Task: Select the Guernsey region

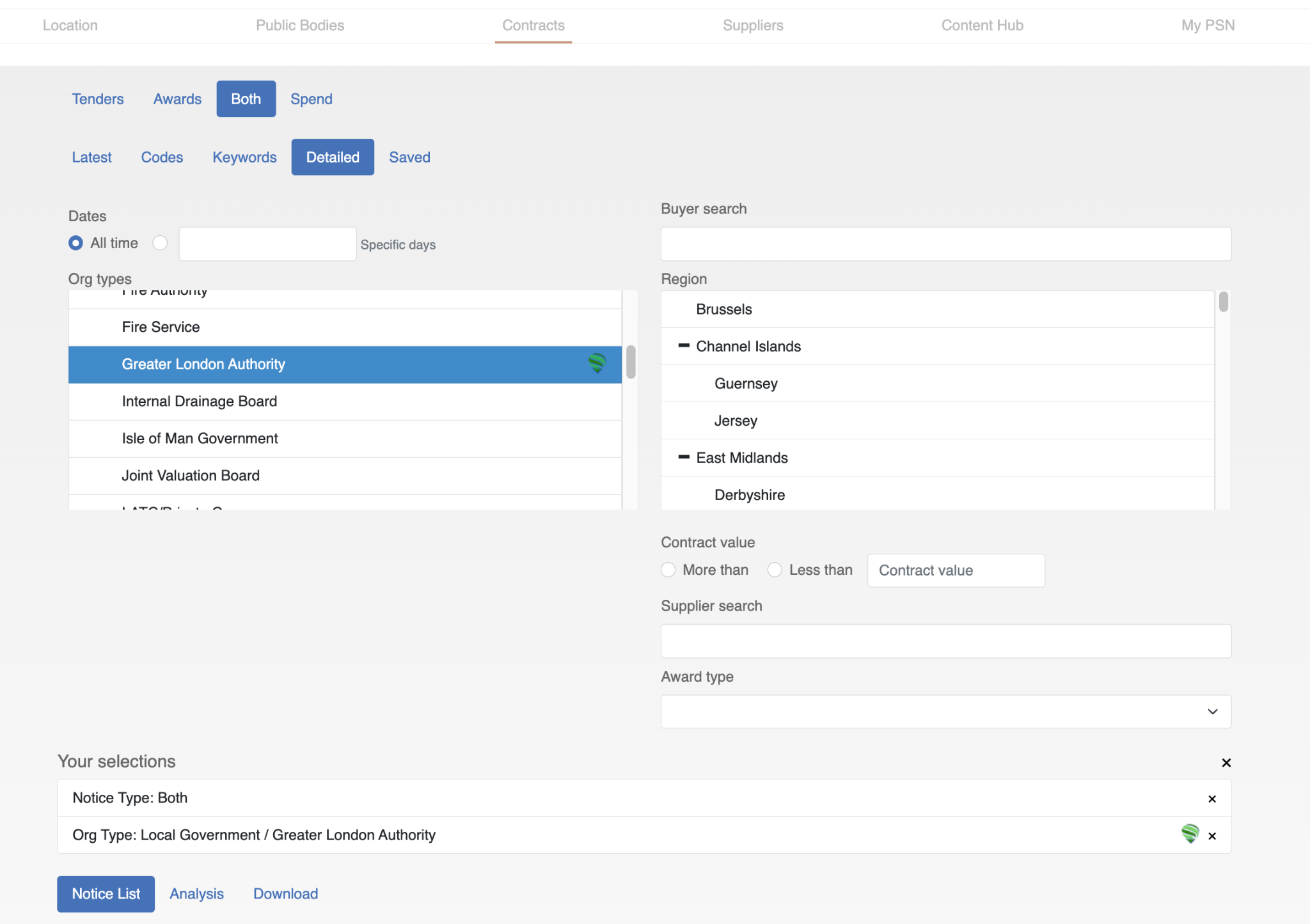Action: (x=937, y=384)
